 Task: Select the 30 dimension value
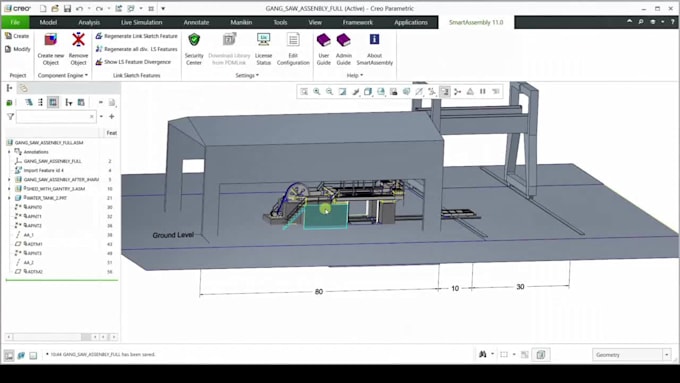(x=520, y=287)
